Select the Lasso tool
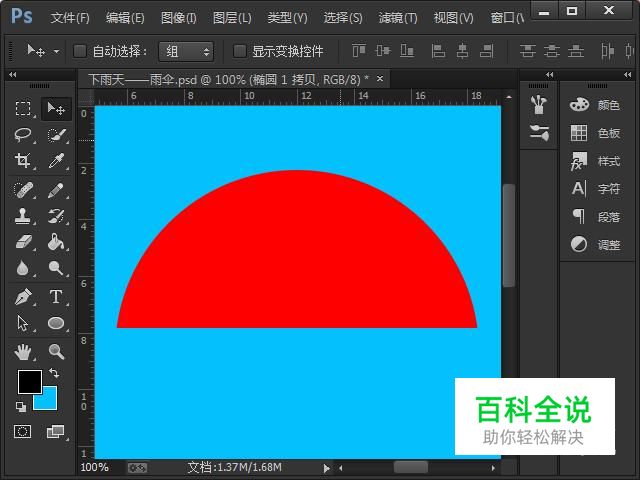The image size is (640, 480). (x=23, y=135)
